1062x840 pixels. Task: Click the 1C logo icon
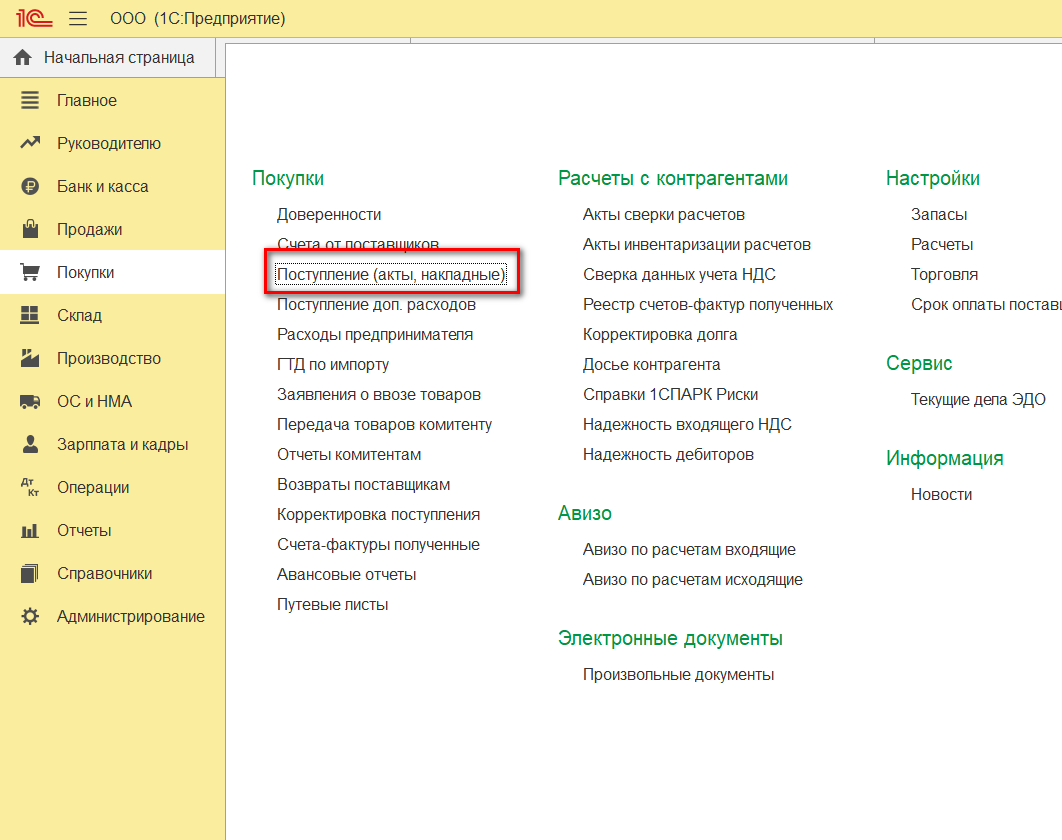tap(34, 19)
